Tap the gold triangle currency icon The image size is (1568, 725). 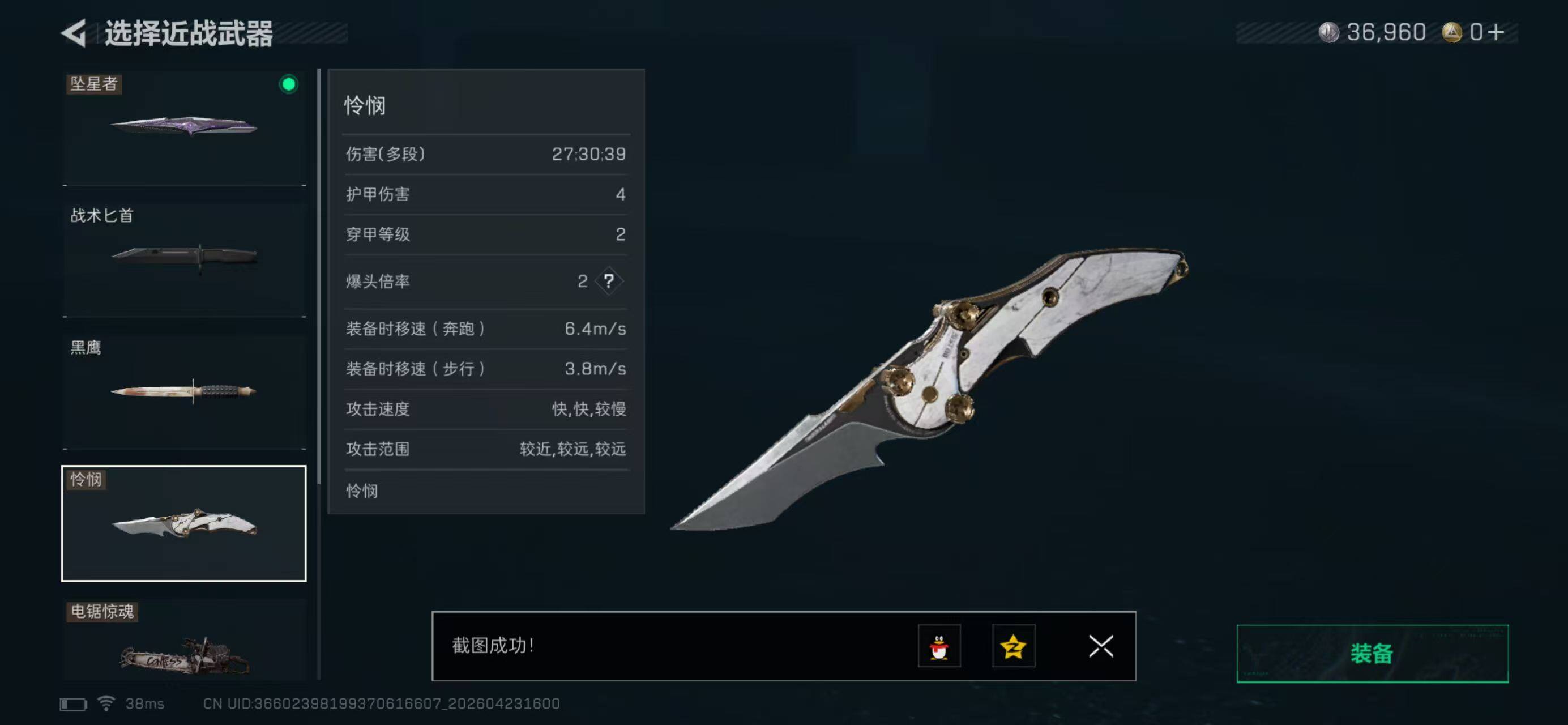tap(1452, 32)
